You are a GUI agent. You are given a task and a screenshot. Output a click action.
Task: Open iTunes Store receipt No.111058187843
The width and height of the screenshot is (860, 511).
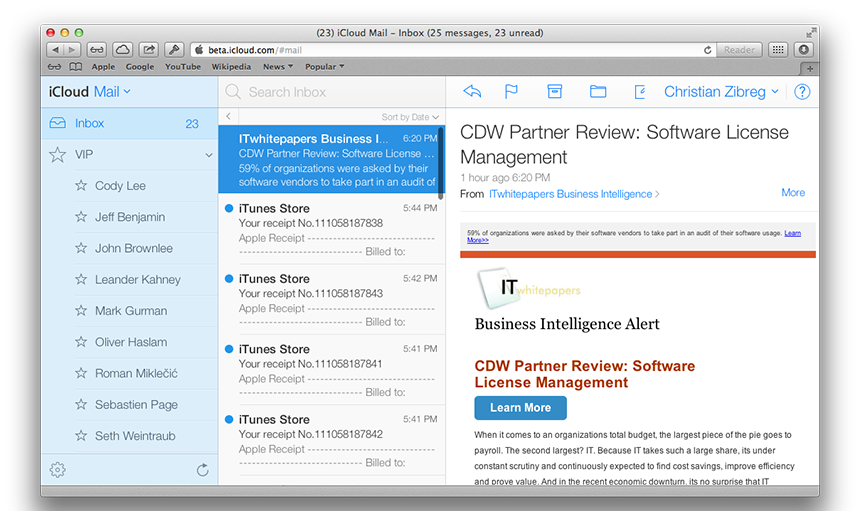point(332,300)
